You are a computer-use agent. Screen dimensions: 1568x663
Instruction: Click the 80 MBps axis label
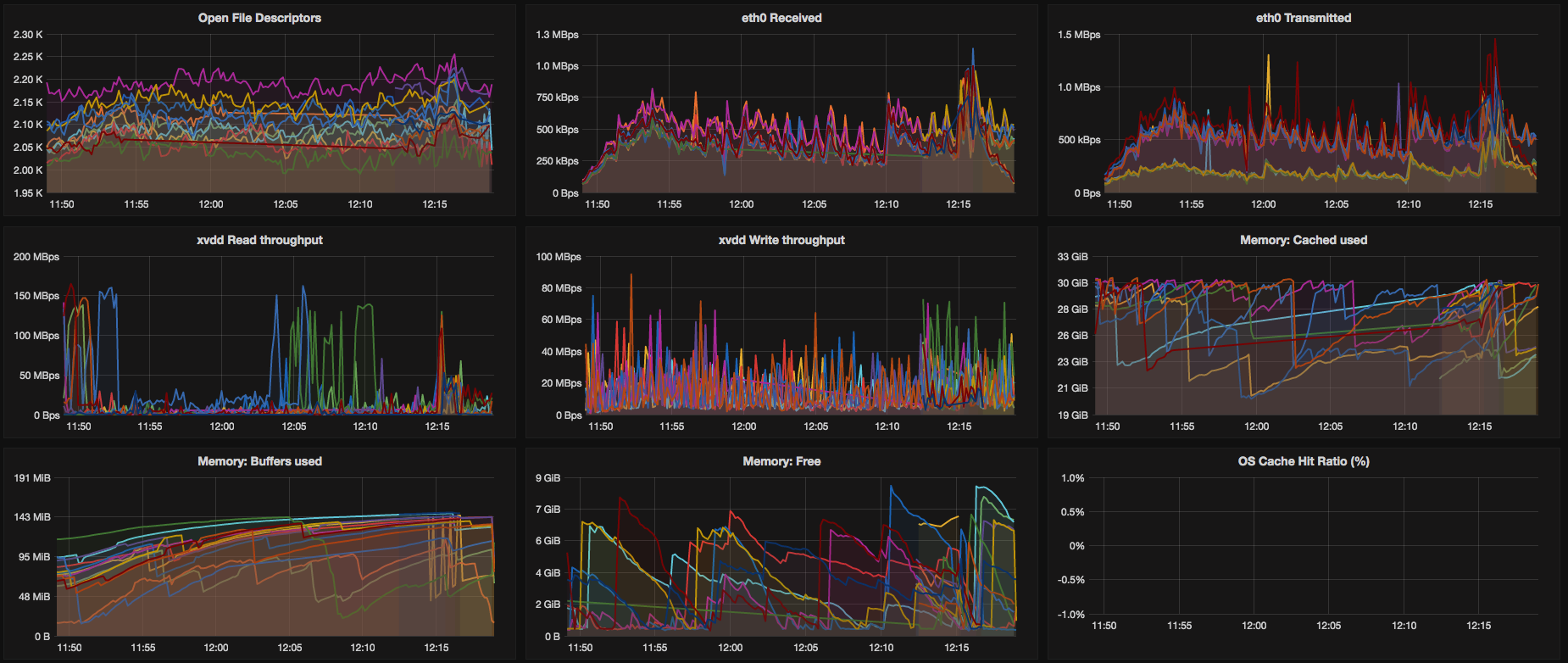[561, 288]
